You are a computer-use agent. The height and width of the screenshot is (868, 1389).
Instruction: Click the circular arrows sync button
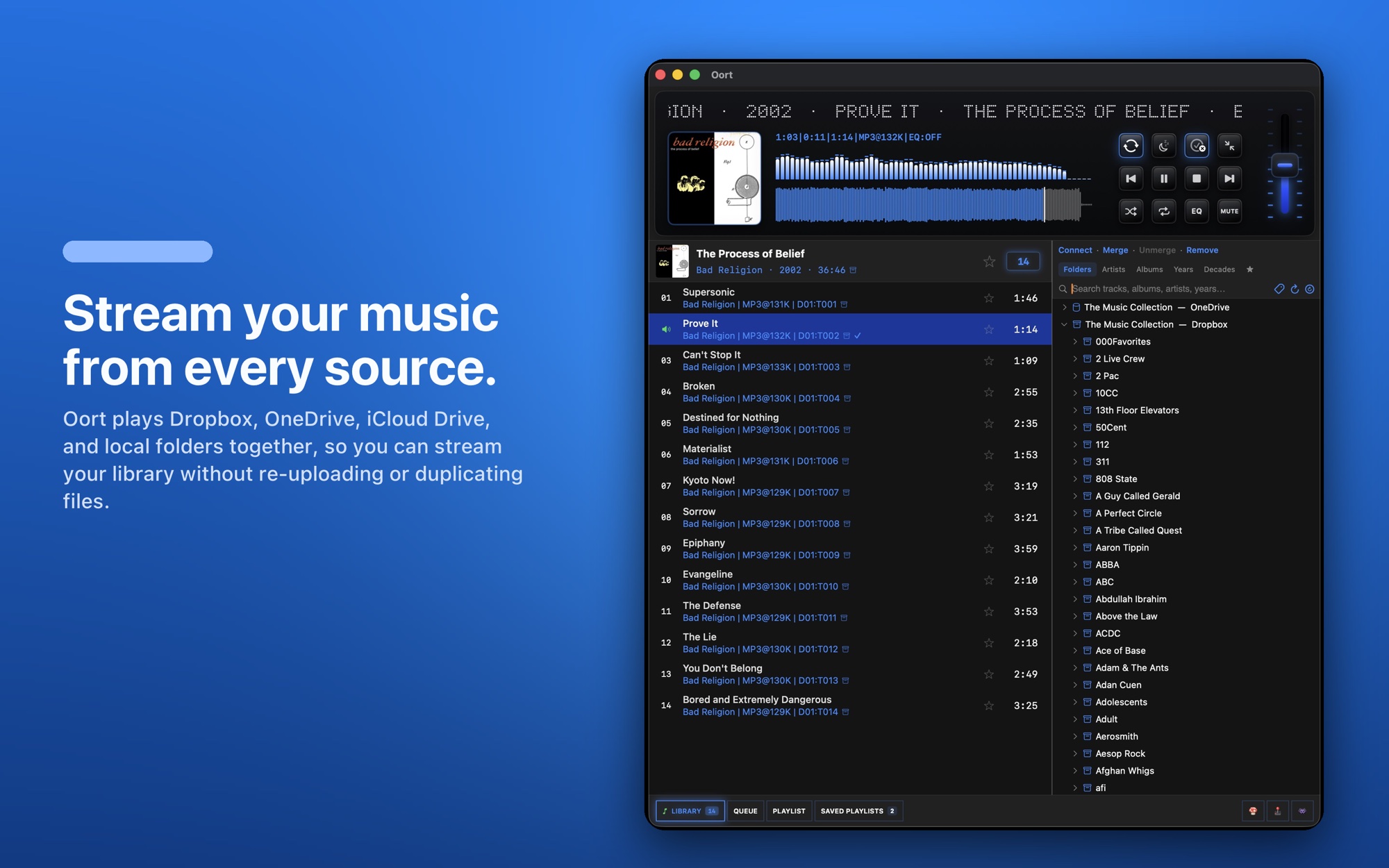1131,146
